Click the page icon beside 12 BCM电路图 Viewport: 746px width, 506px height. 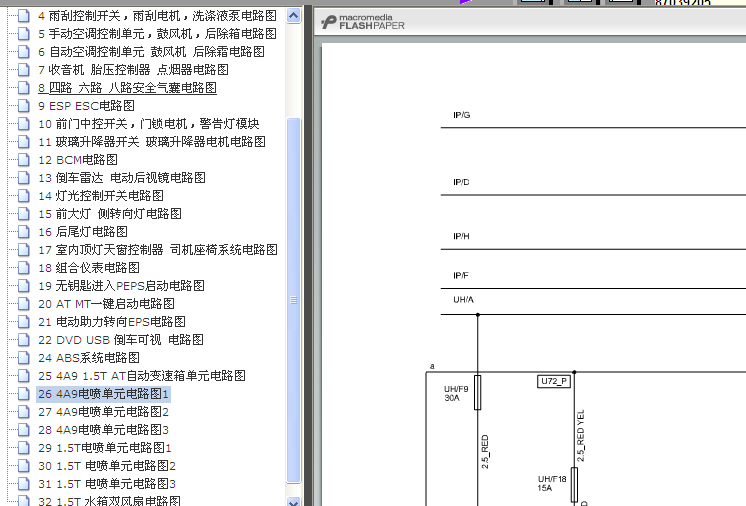(x=23, y=160)
